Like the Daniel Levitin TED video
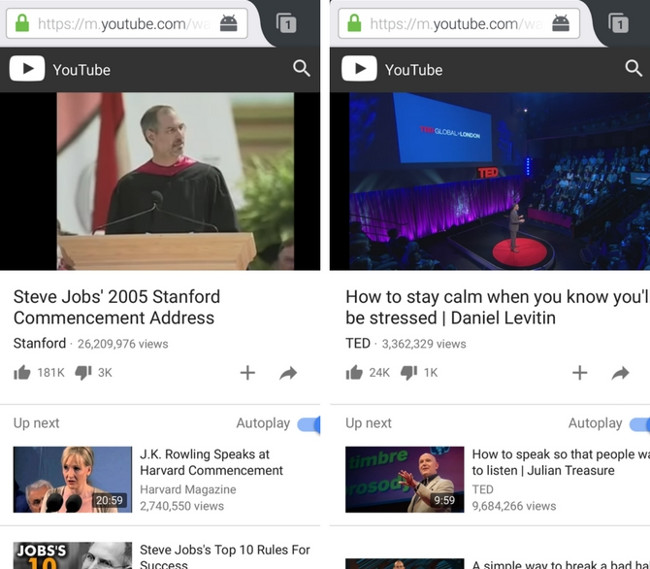Screen dimensions: 650x569 354,373
